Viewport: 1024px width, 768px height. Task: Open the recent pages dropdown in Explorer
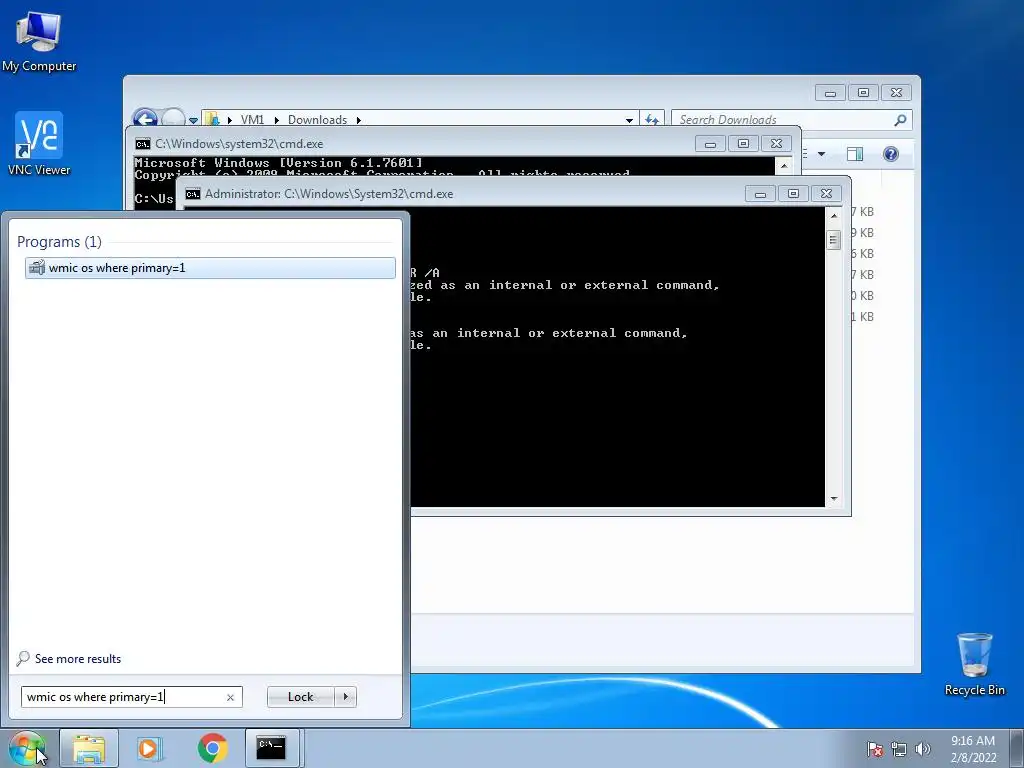pos(193,120)
